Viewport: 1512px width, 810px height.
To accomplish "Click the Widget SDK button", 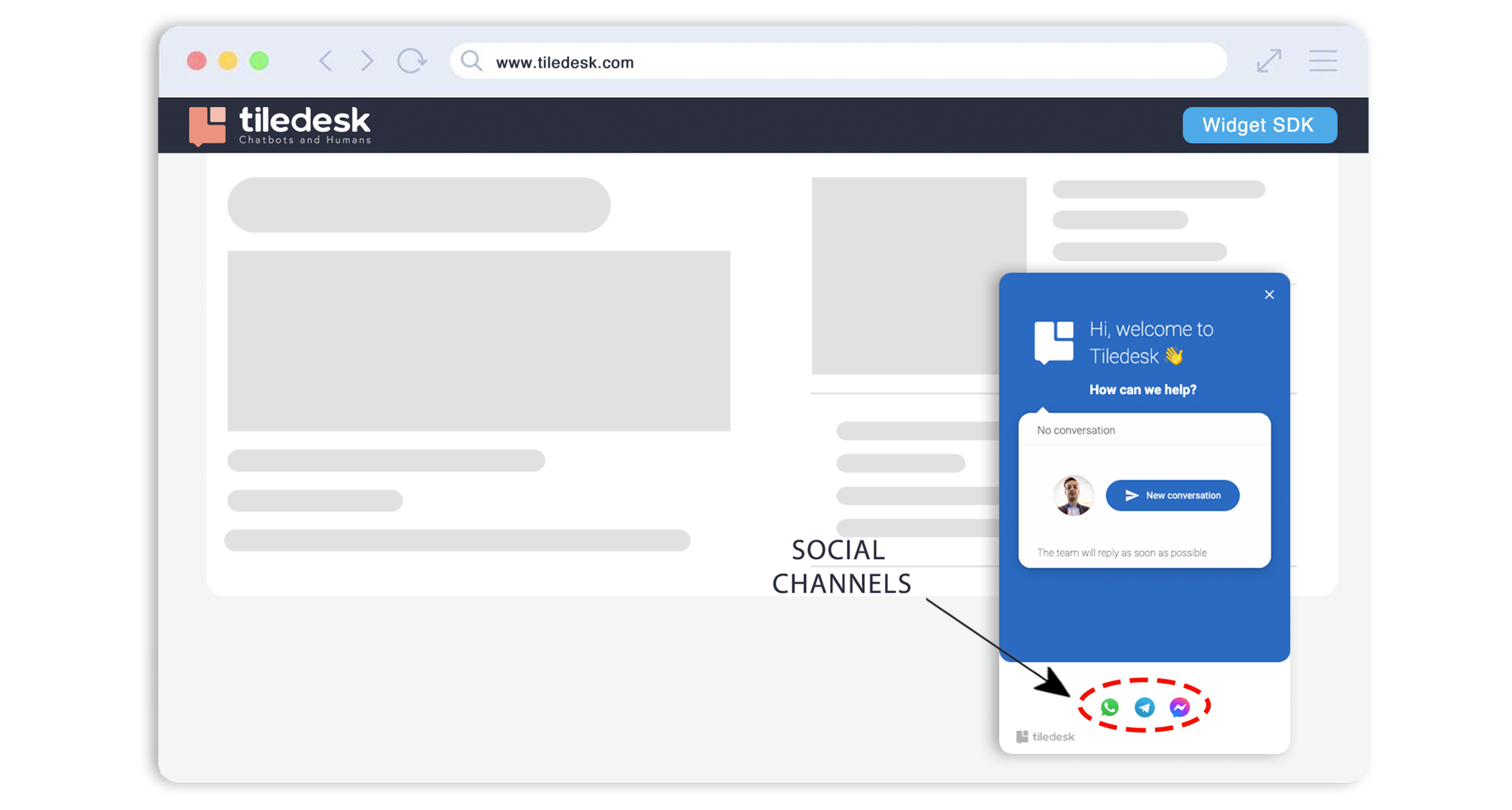I will 1259,125.
